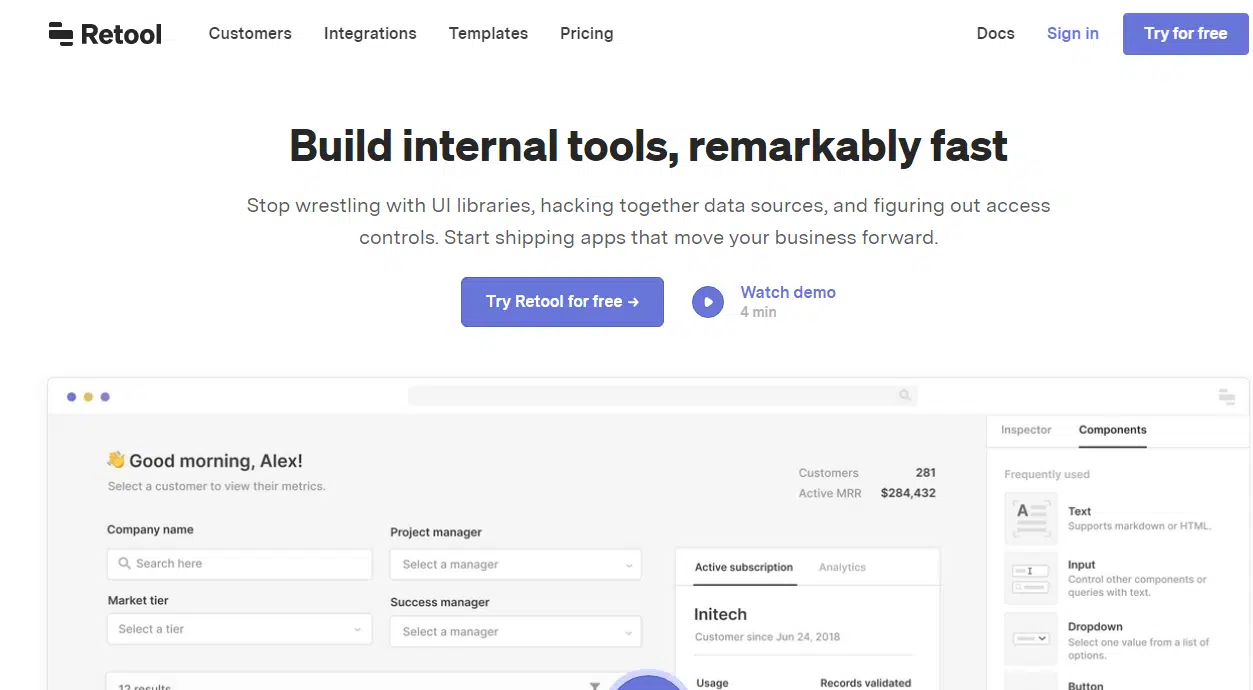This screenshot has height=690, width=1253.
Task: Click the Company name search field
Action: pos(239,563)
